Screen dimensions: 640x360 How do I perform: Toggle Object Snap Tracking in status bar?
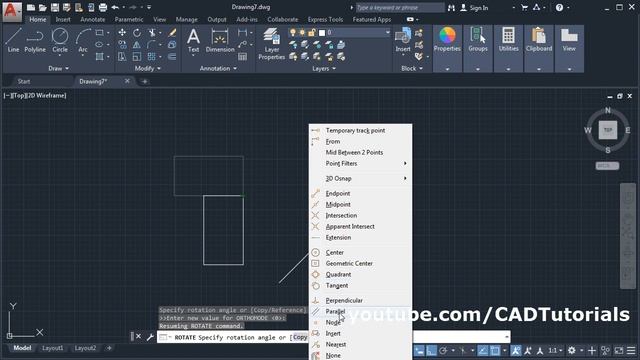pos(482,350)
